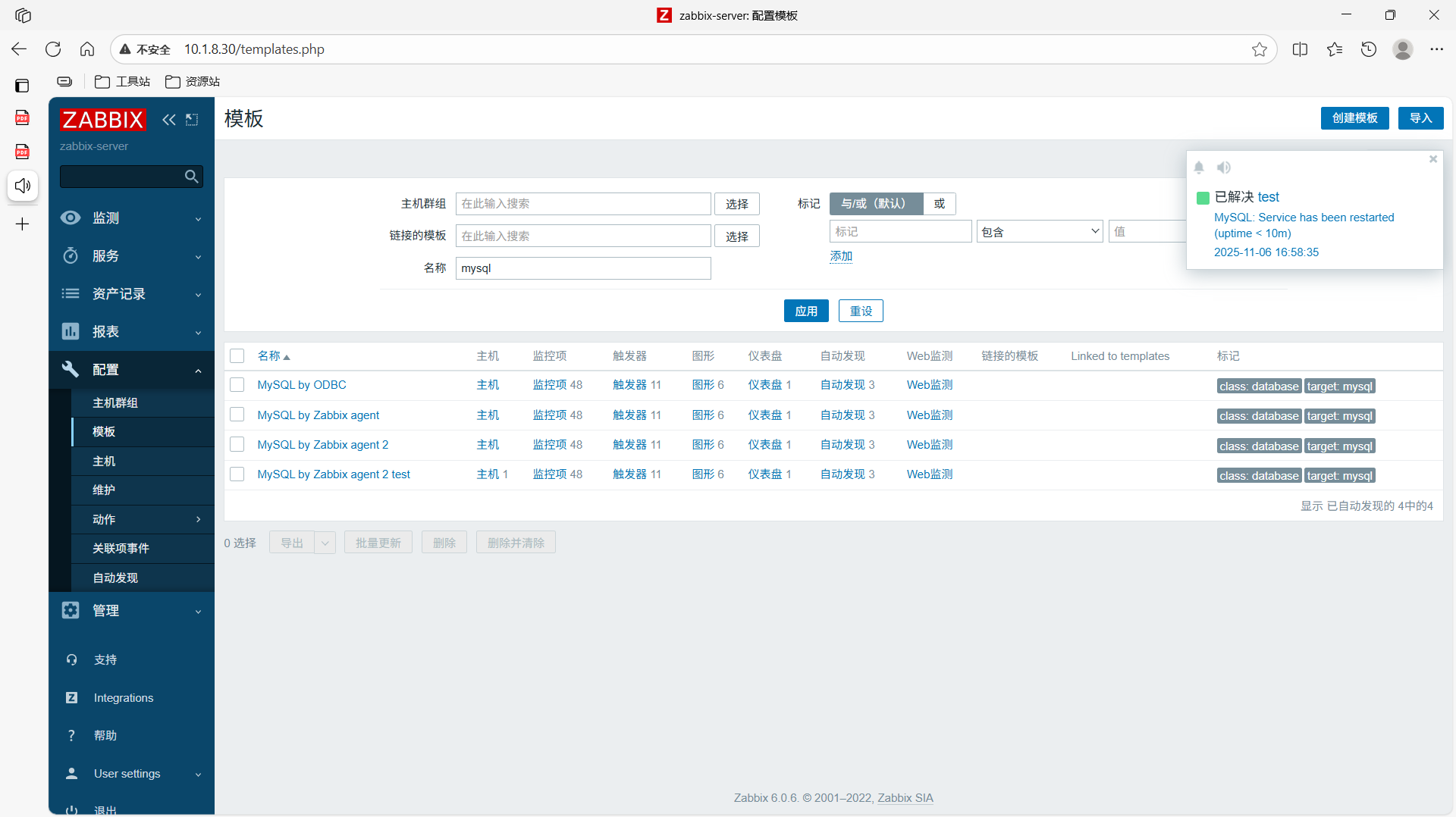The image size is (1456, 817).
Task: Select the 与/或 (默认) tag mode
Action: click(876, 204)
